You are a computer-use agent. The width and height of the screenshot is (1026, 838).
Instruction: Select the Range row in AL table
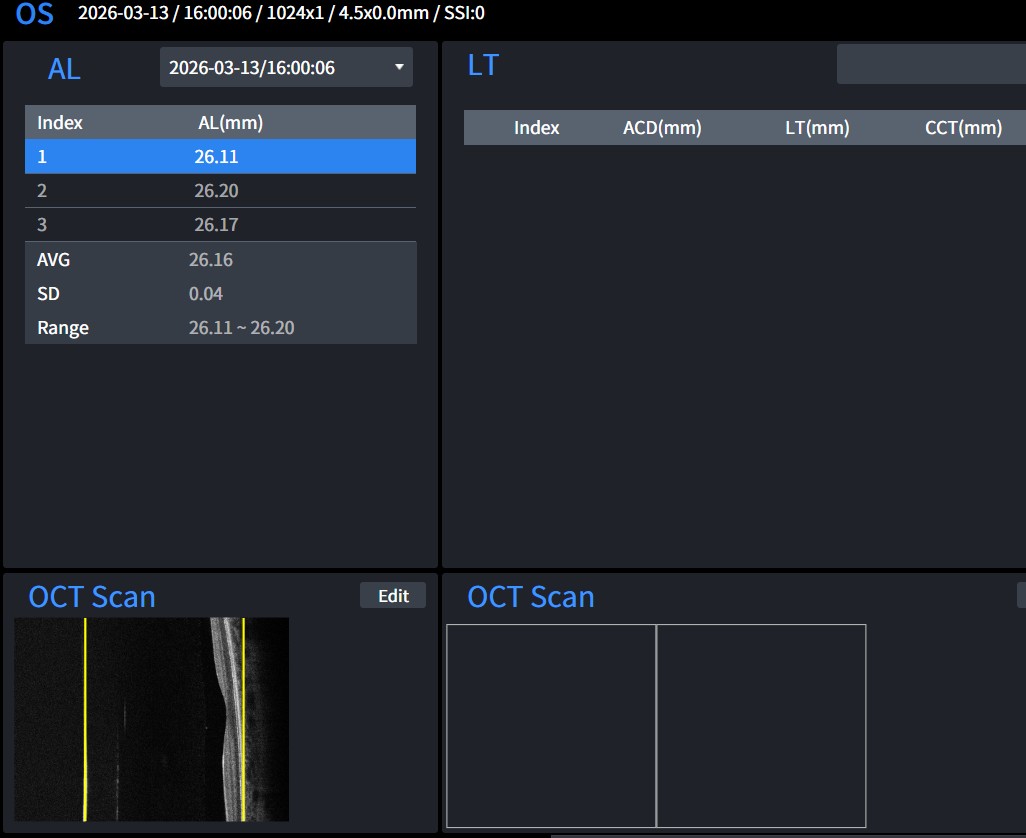pos(220,328)
